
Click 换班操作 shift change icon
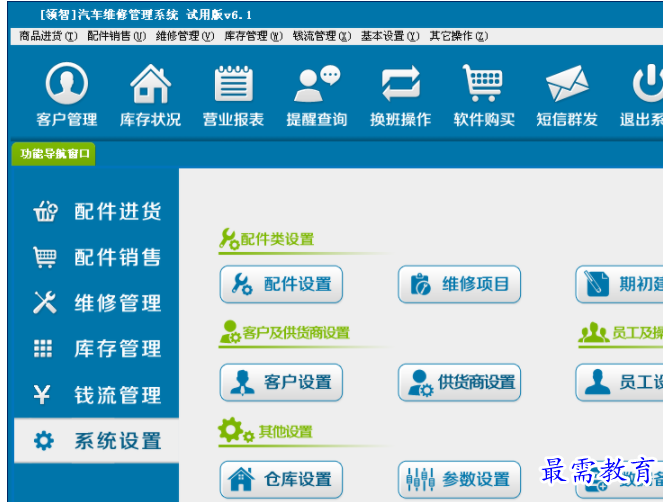pos(400,94)
